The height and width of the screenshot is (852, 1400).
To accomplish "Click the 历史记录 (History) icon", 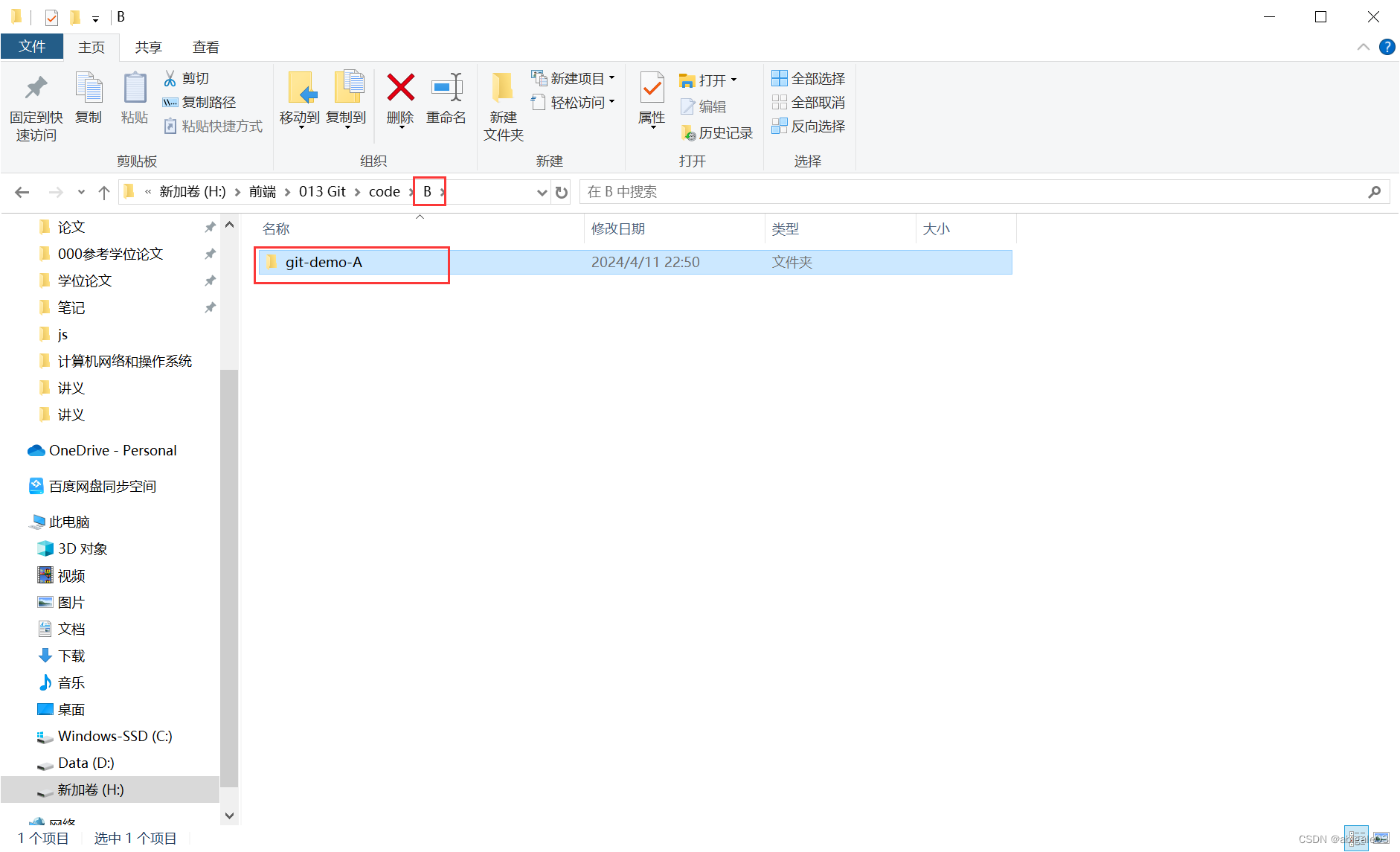I will click(x=689, y=132).
